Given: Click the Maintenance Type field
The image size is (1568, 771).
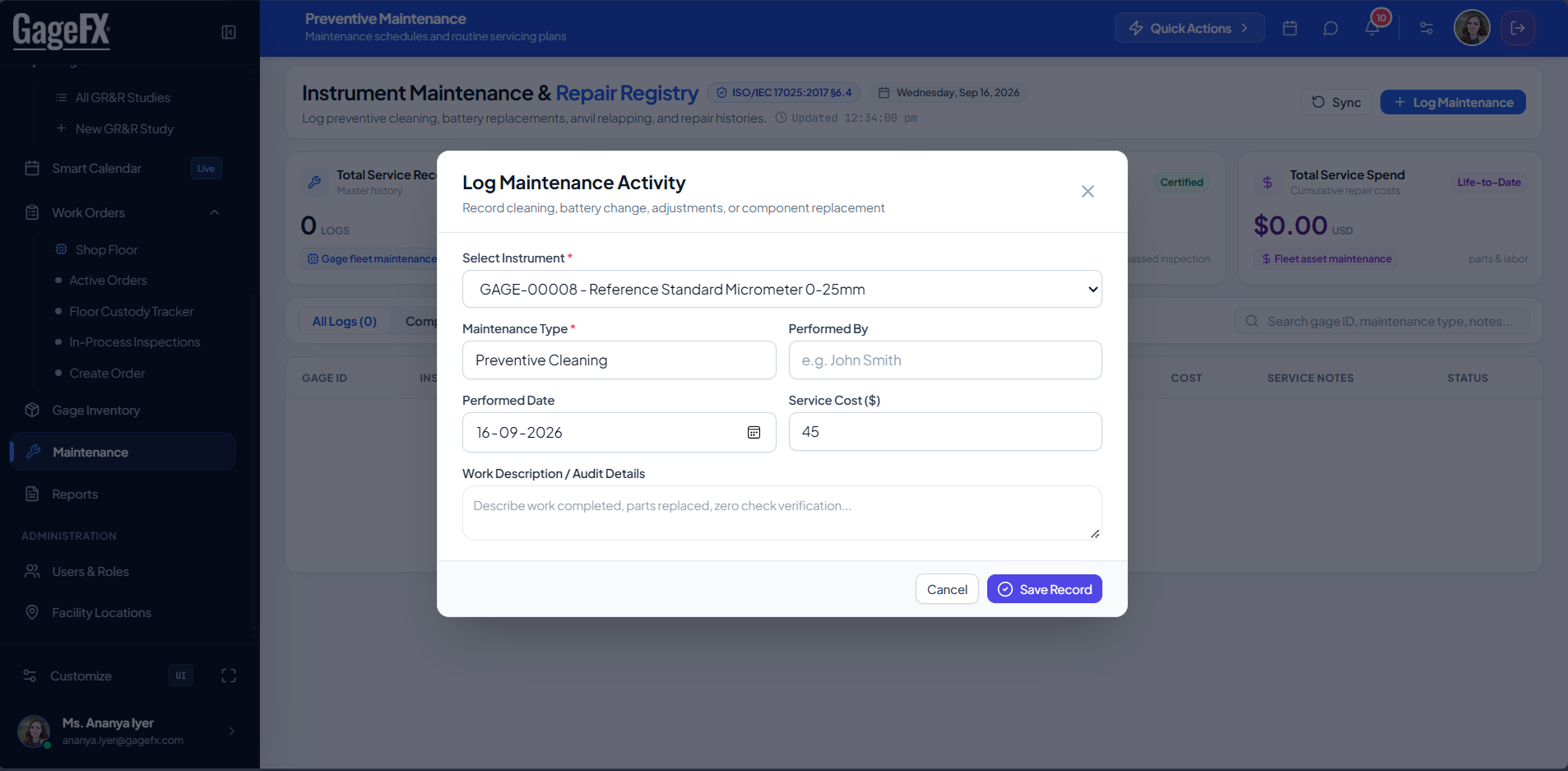Looking at the screenshot, I should (x=619, y=360).
